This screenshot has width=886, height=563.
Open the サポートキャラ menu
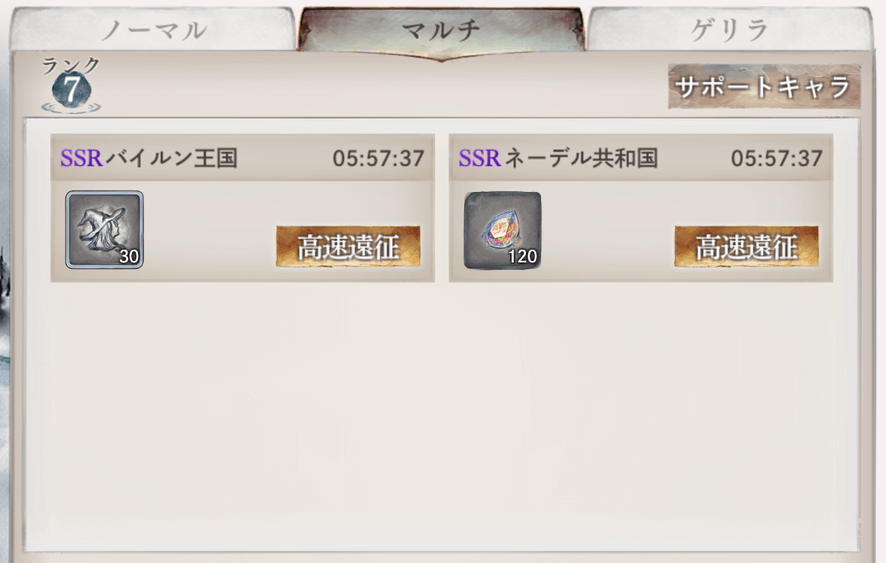(764, 86)
